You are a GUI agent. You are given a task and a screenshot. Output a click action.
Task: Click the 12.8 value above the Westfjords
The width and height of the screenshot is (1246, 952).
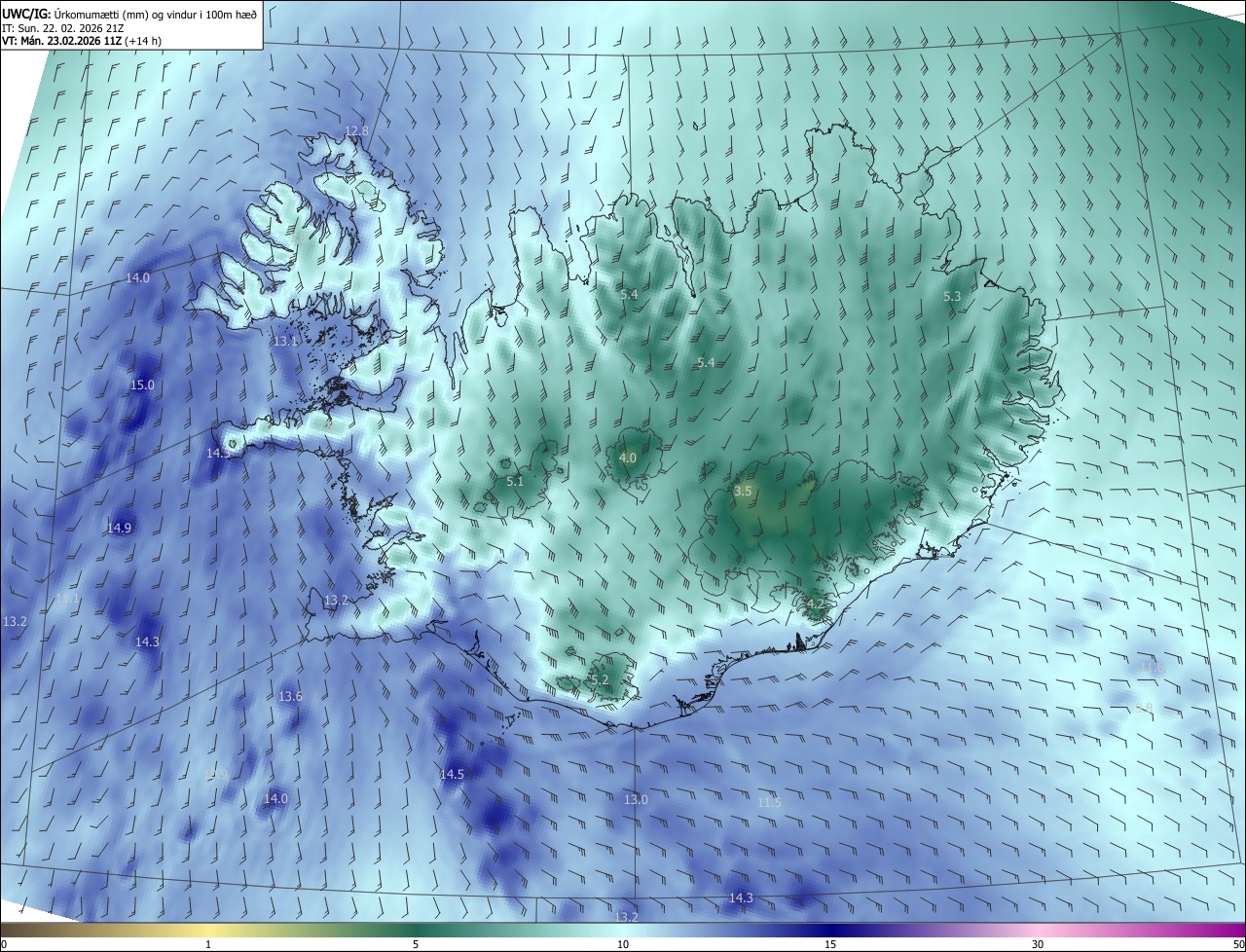pyautogui.click(x=357, y=131)
